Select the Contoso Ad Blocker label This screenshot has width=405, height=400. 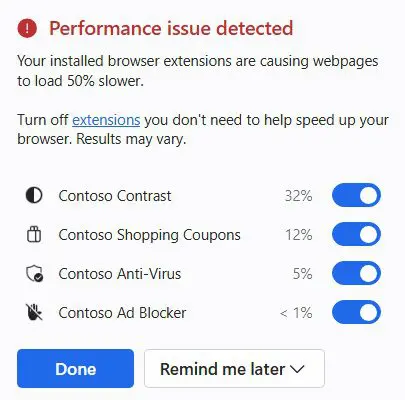[122, 313]
